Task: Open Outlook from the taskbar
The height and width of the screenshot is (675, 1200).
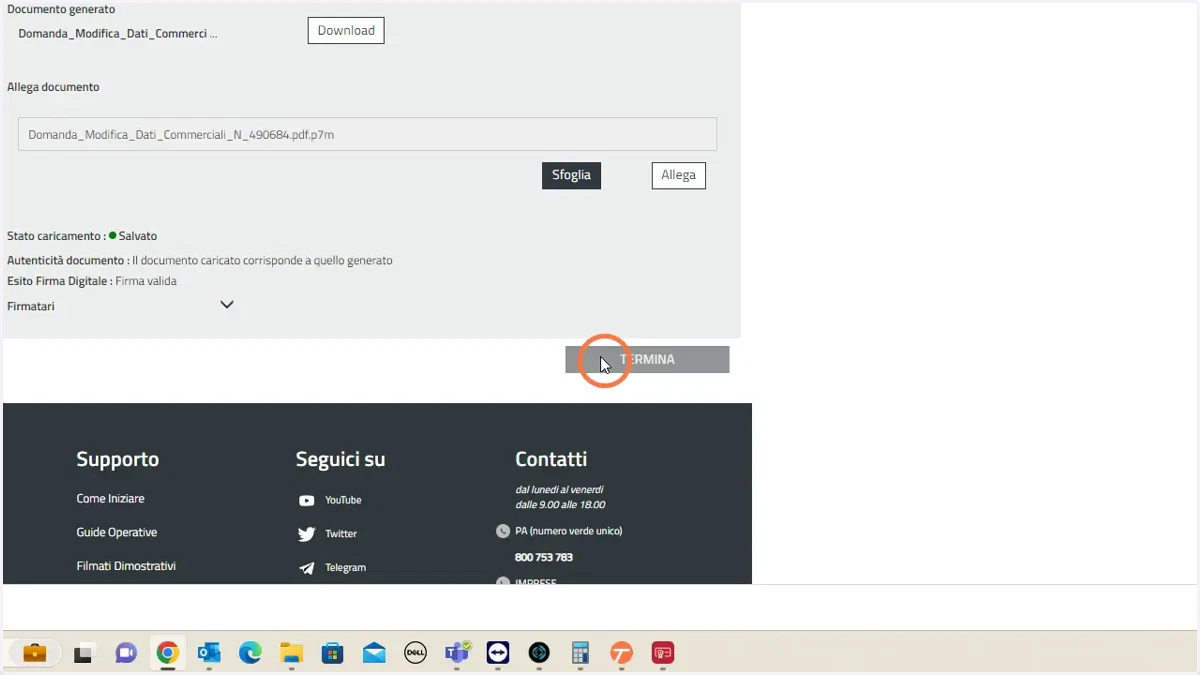Action: point(209,653)
